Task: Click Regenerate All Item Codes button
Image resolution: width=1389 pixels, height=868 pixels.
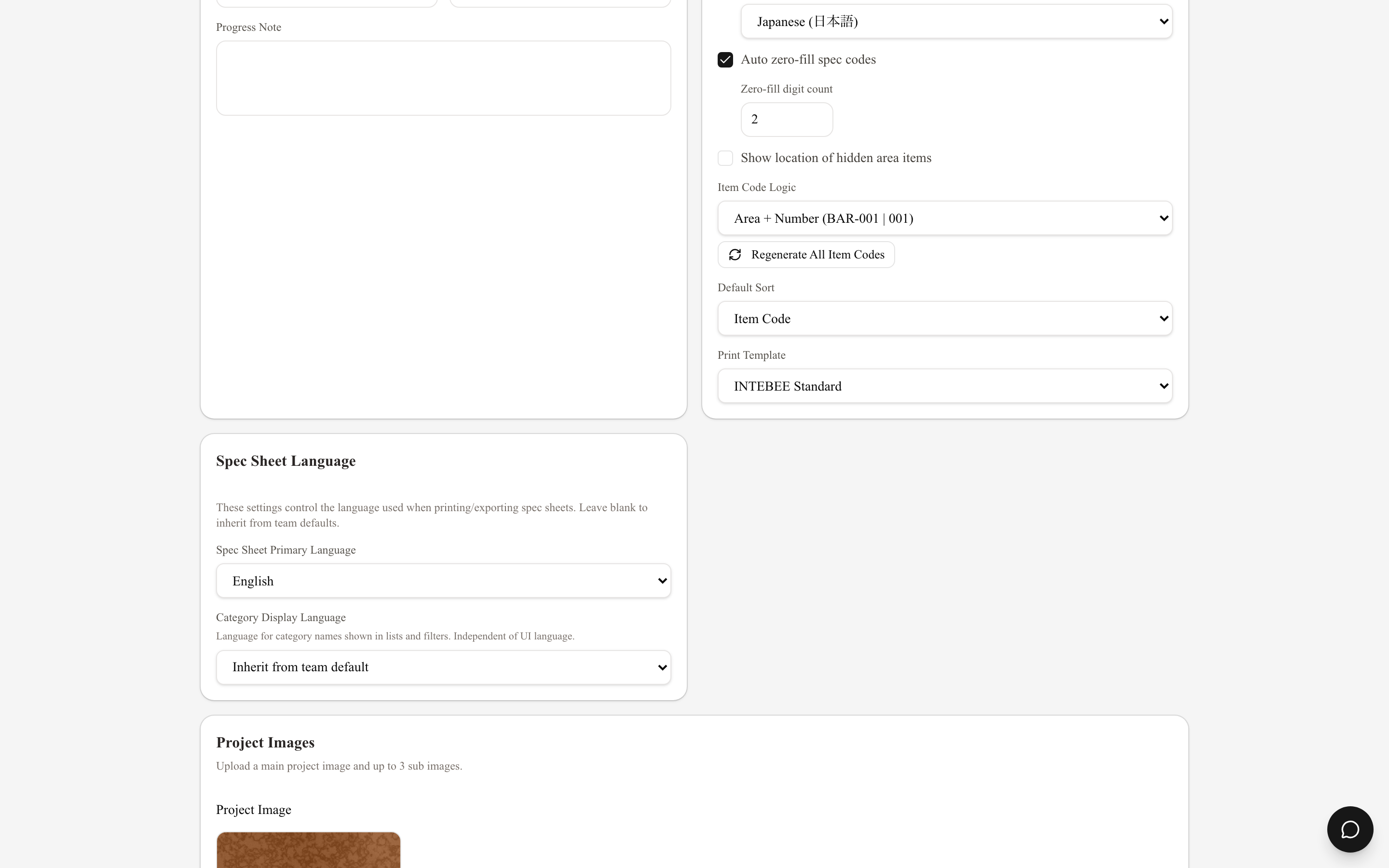Action: [806, 254]
